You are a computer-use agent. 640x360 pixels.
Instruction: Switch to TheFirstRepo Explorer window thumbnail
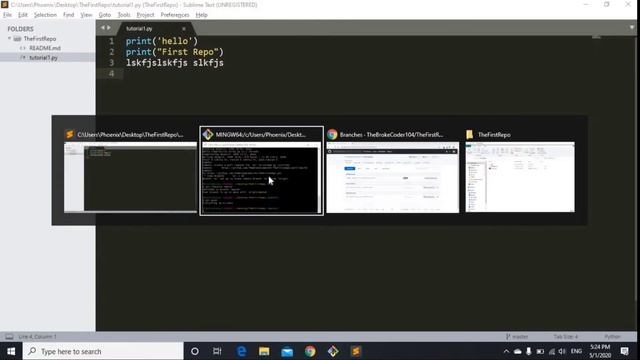point(520,177)
